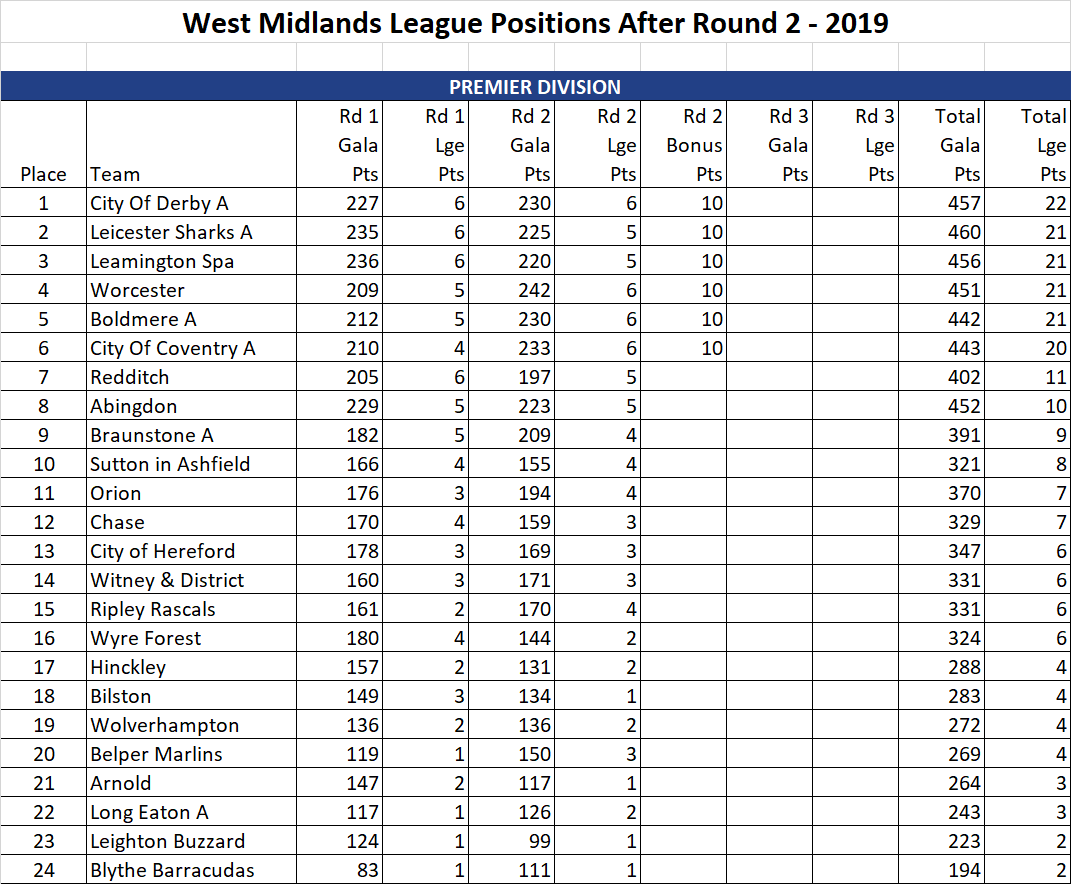Select the Blythe Barracudas row name
This screenshot has width=1071, height=884.
click(x=172, y=870)
